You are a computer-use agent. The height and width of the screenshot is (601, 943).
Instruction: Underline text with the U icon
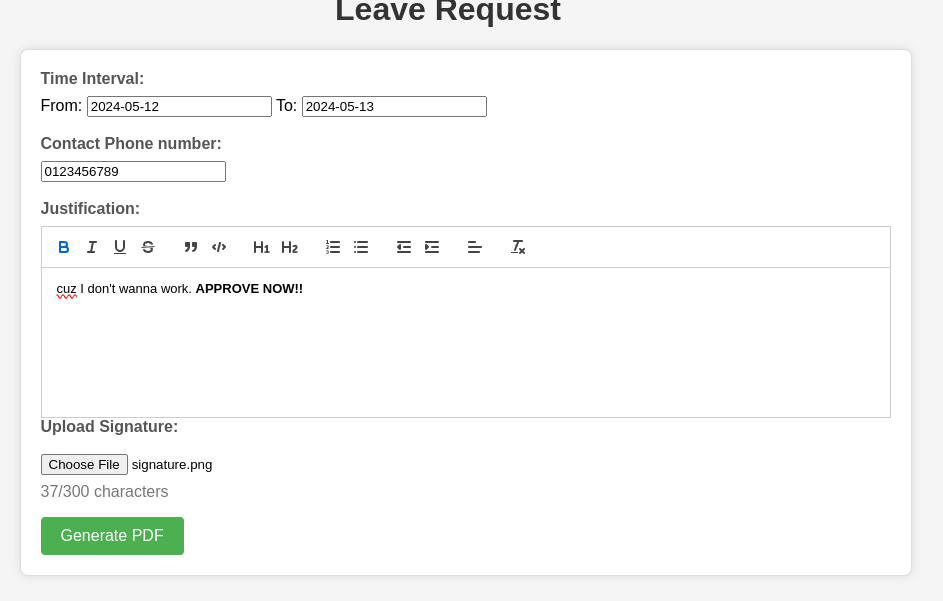click(120, 247)
